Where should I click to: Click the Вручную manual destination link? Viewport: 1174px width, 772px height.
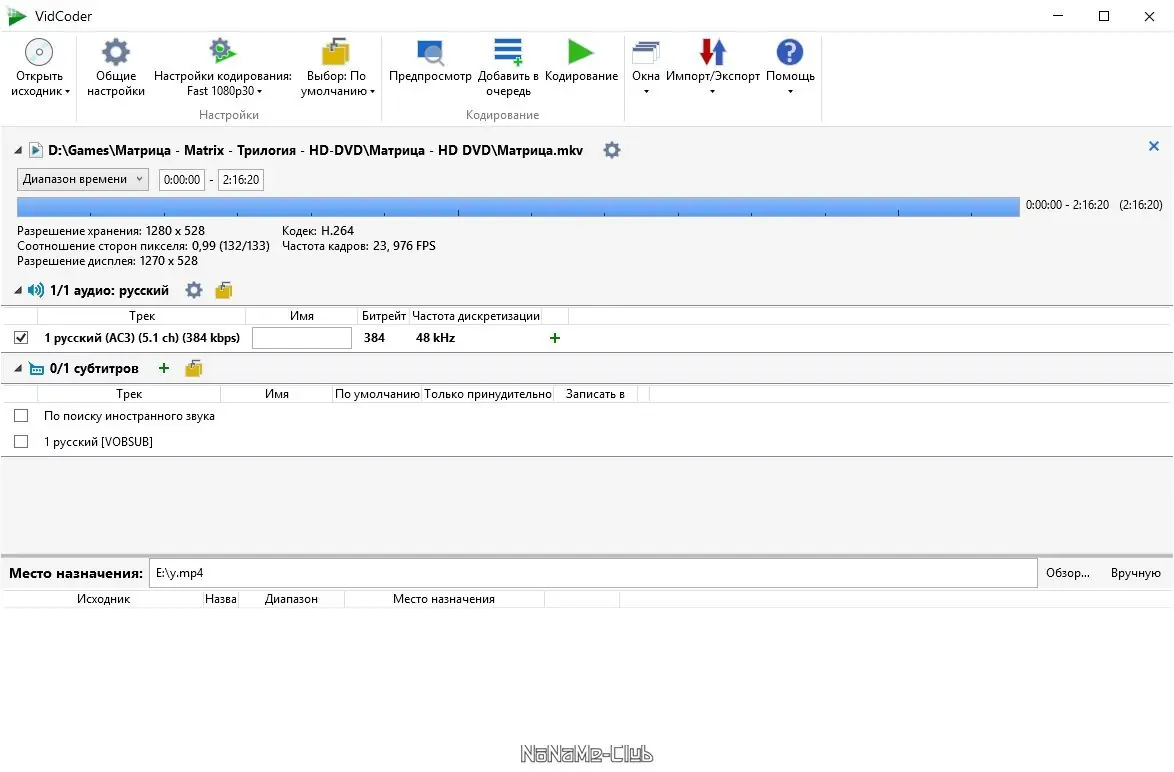(1135, 573)
